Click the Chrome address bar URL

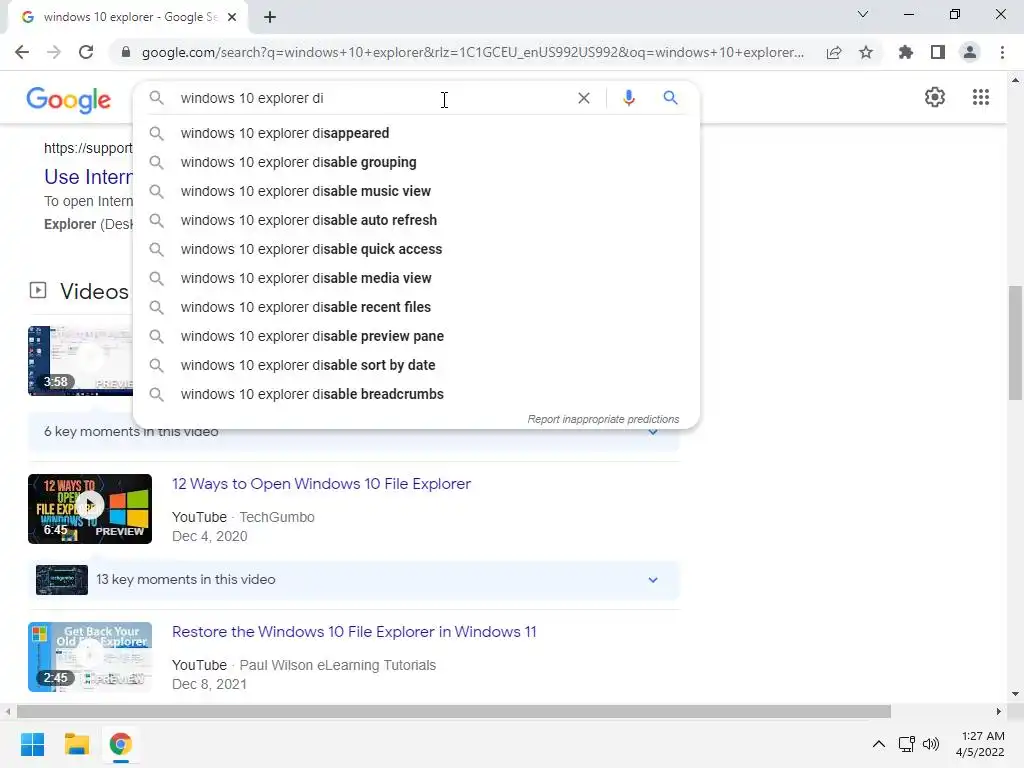tap(473, 52)
